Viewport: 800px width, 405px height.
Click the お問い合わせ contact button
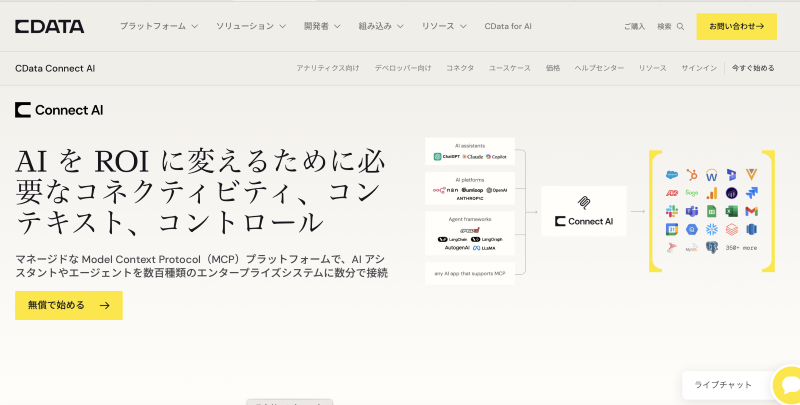coord(736,27)
